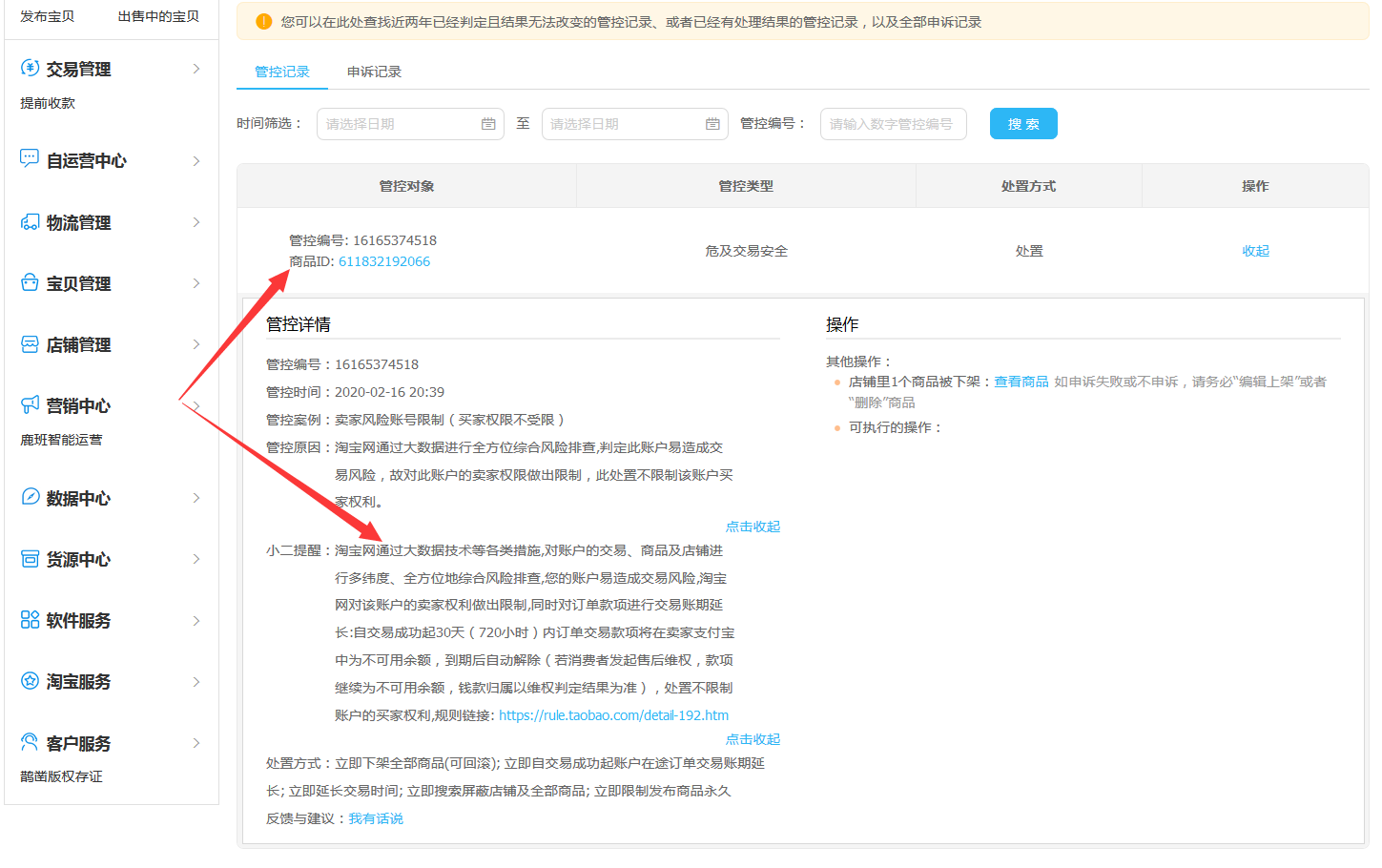Click the 软件服务 grid icon
1382x868 pixels.
(x=30, y=620)
